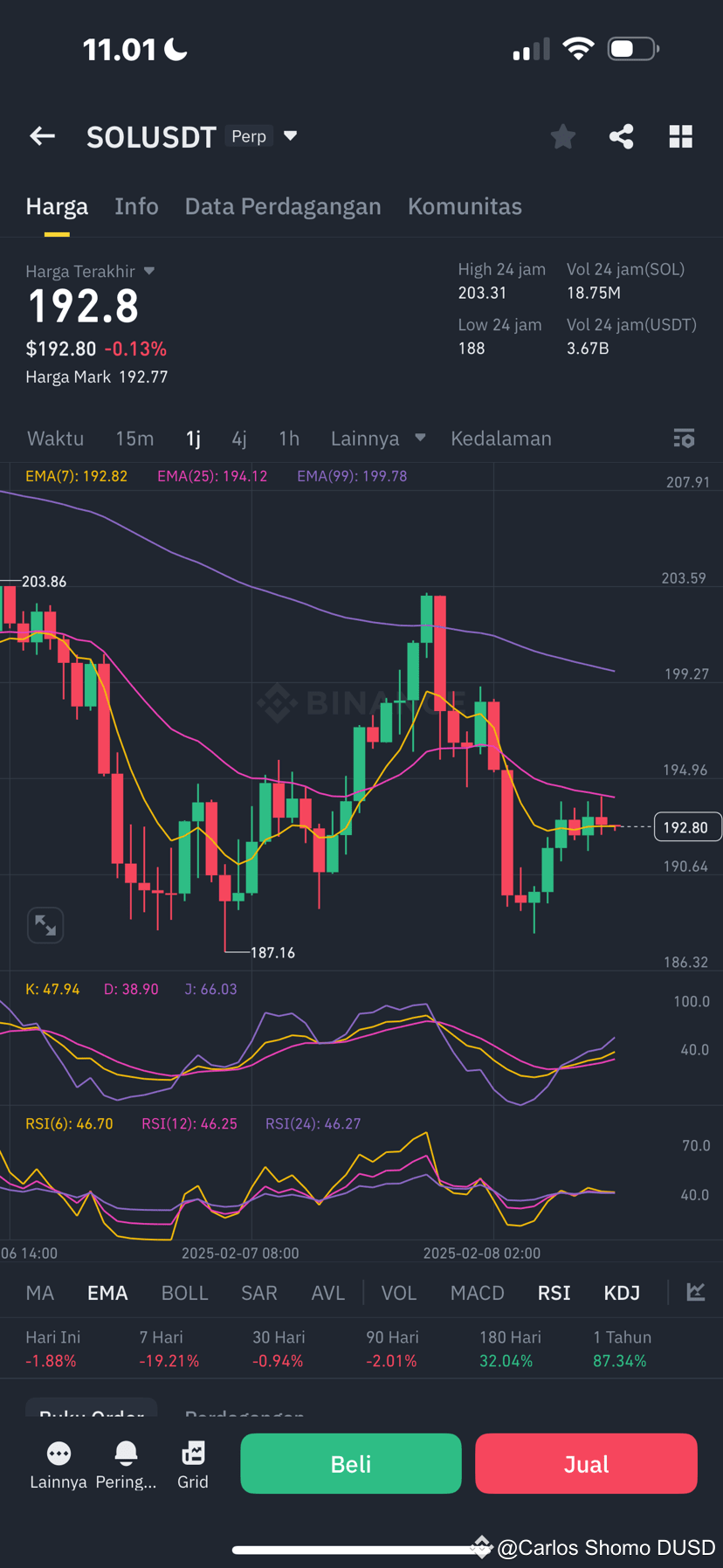Toggle the KDJ indicator

(x=623, y=1293)
